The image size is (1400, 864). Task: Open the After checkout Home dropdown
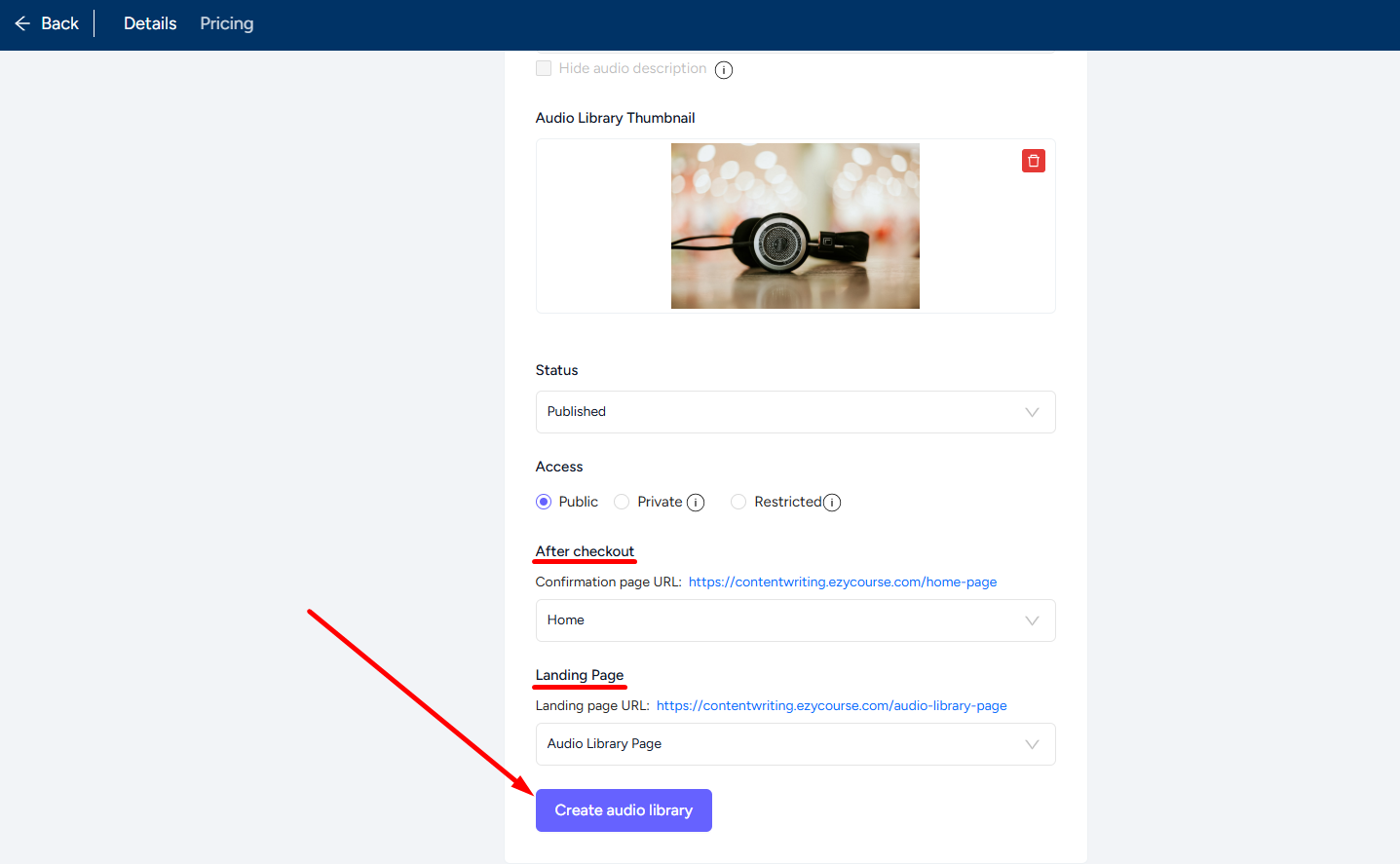[795, 620]
